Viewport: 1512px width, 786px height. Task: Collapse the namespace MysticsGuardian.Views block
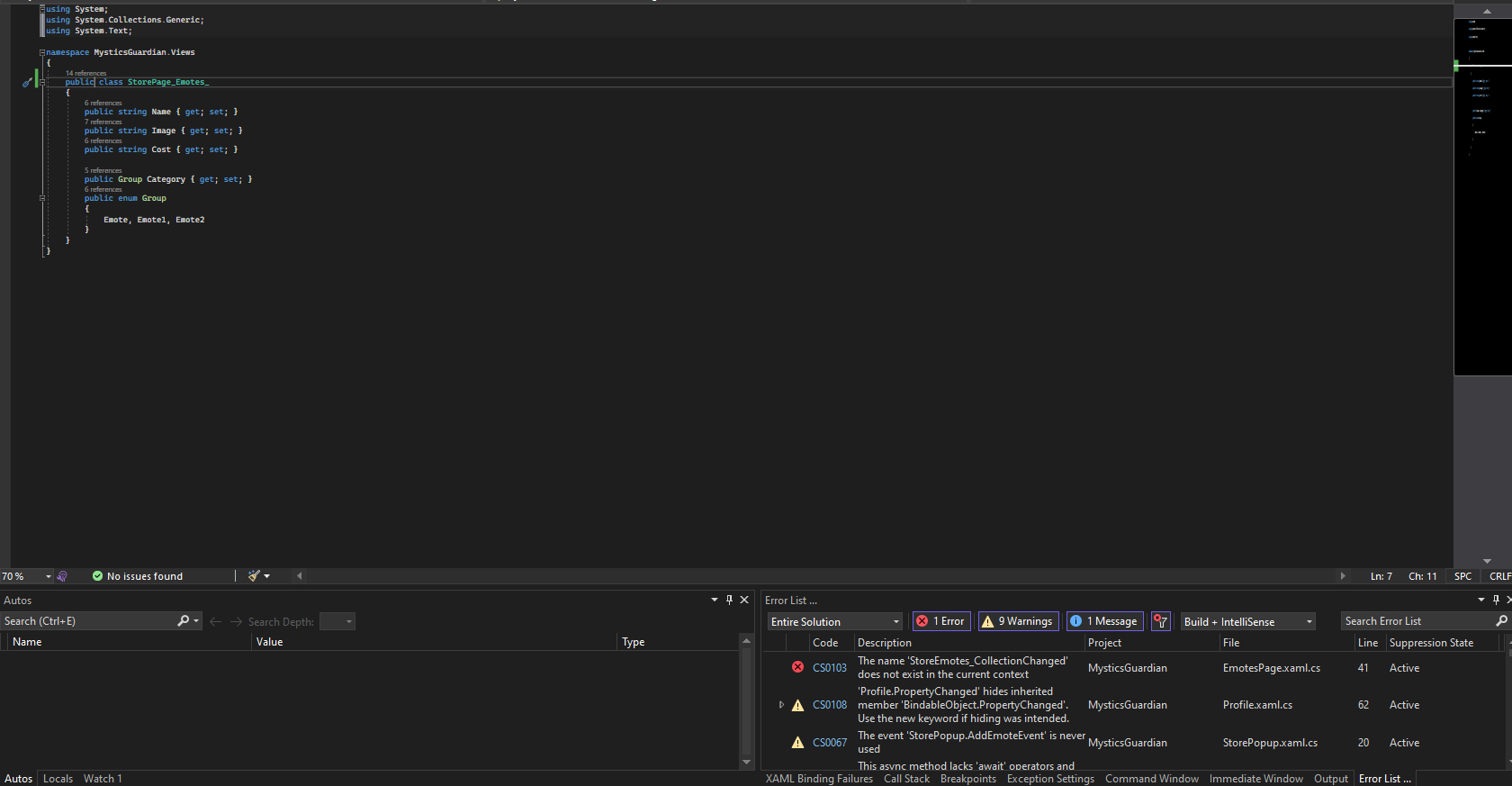[42, 52]
